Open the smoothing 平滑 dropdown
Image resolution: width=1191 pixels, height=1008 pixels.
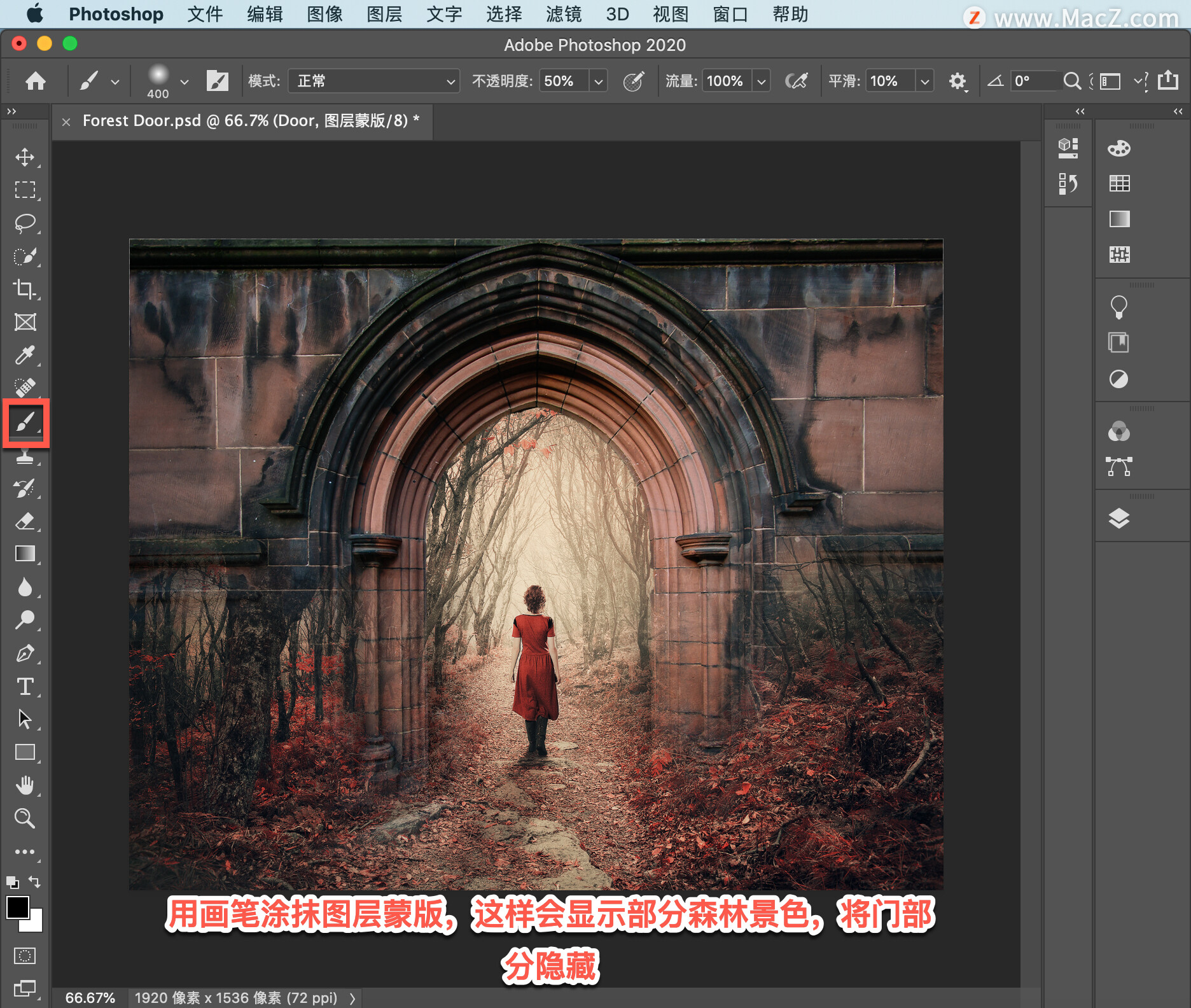click(924, 81)
